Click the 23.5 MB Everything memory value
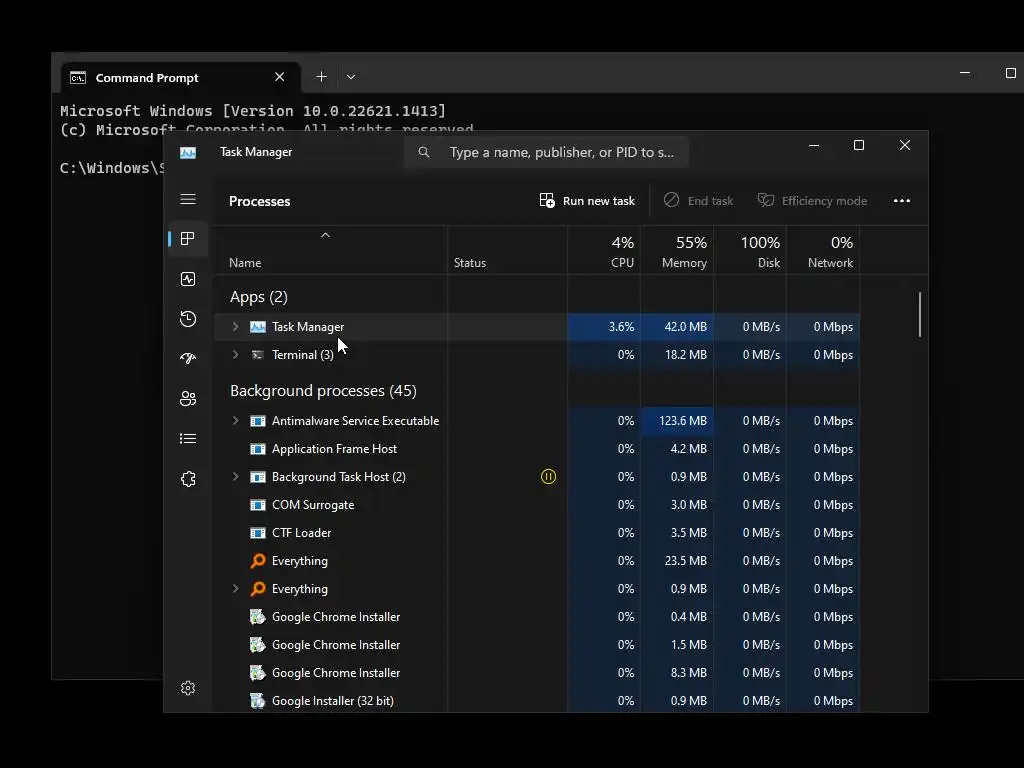Image resolution: width=1024 pixels, height=768 pixels. click(x=686, y=561)
